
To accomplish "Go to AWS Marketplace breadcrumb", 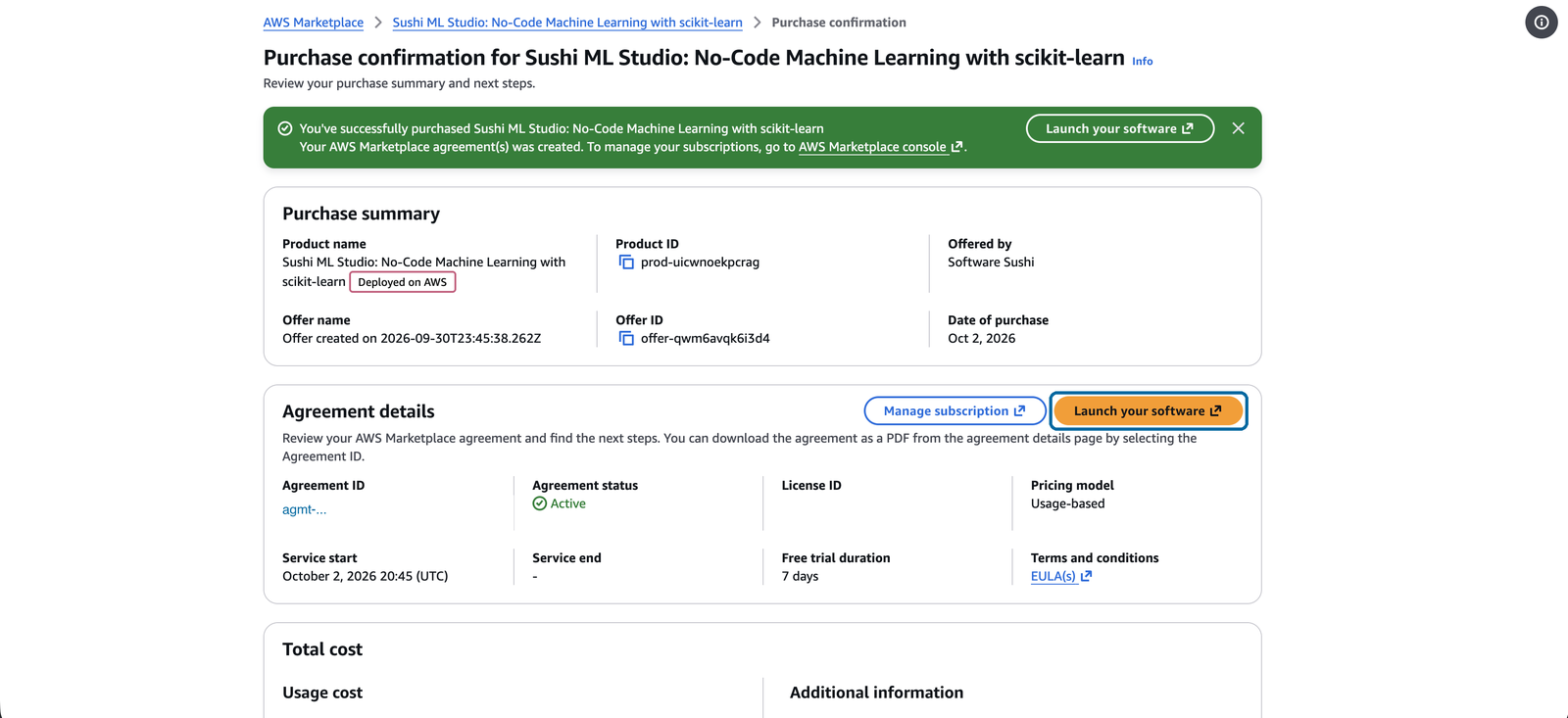I will pos(314,23).
